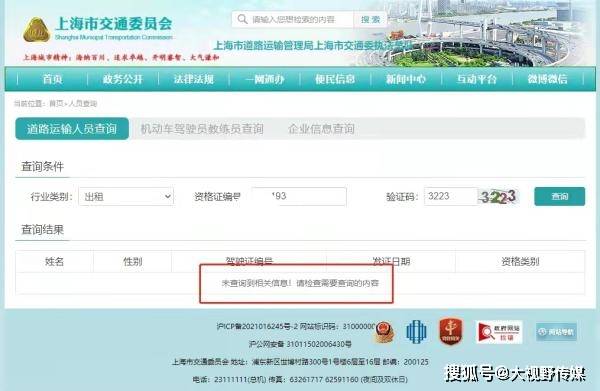
Task: Click the red 党政机关 shield badge icon
Action: [451, 331]
